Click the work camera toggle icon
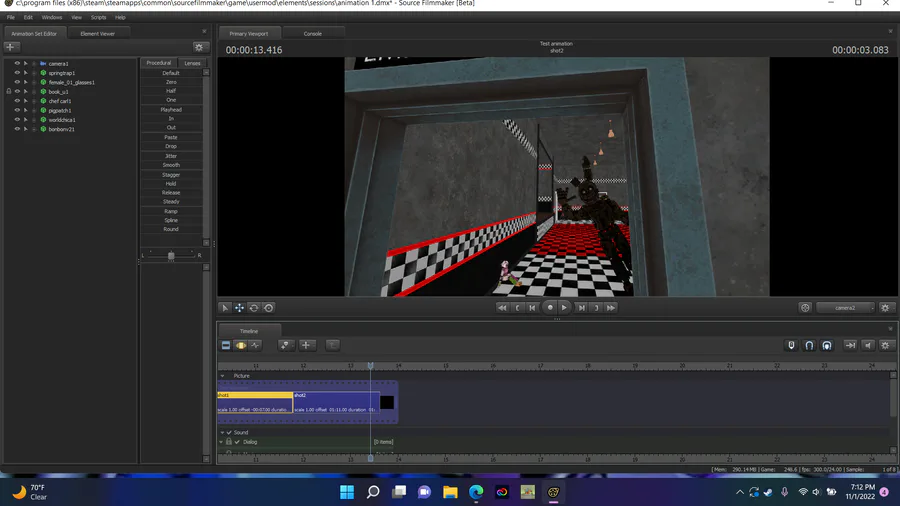Screen dimensions: 900x506 click(x=805, y=308)
